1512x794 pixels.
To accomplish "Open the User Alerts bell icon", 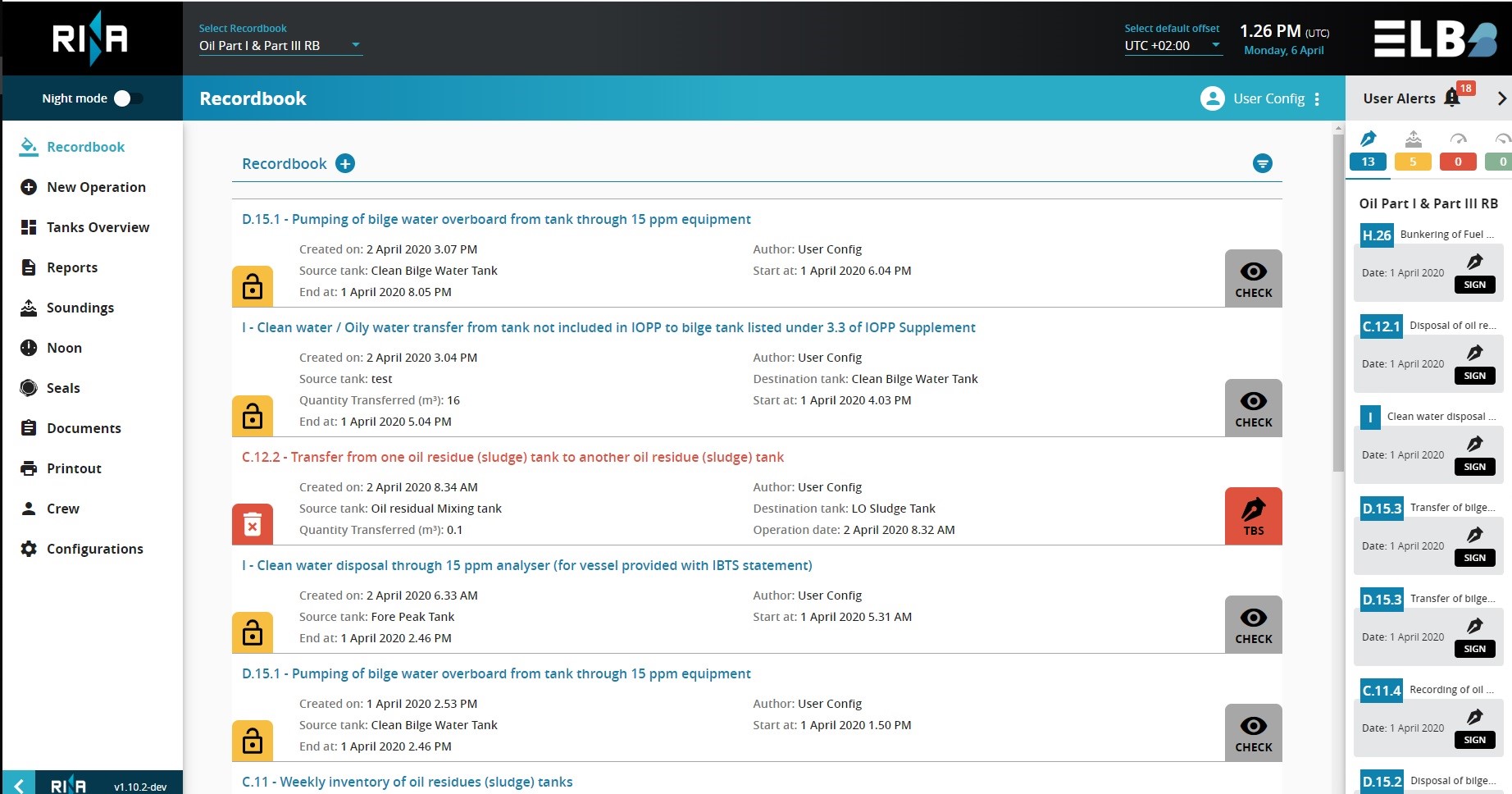I will 1452,98.
